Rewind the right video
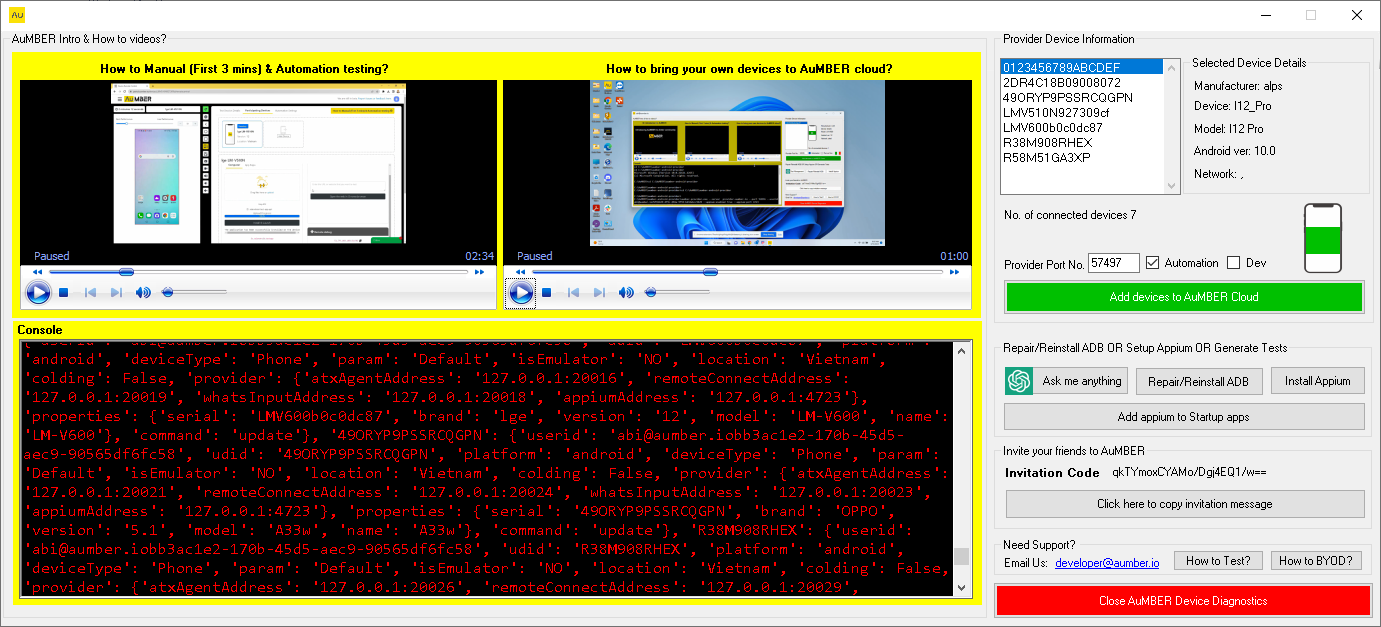Screen dimensions: 1381x627 pyautogui.click(x=520, y=272)
